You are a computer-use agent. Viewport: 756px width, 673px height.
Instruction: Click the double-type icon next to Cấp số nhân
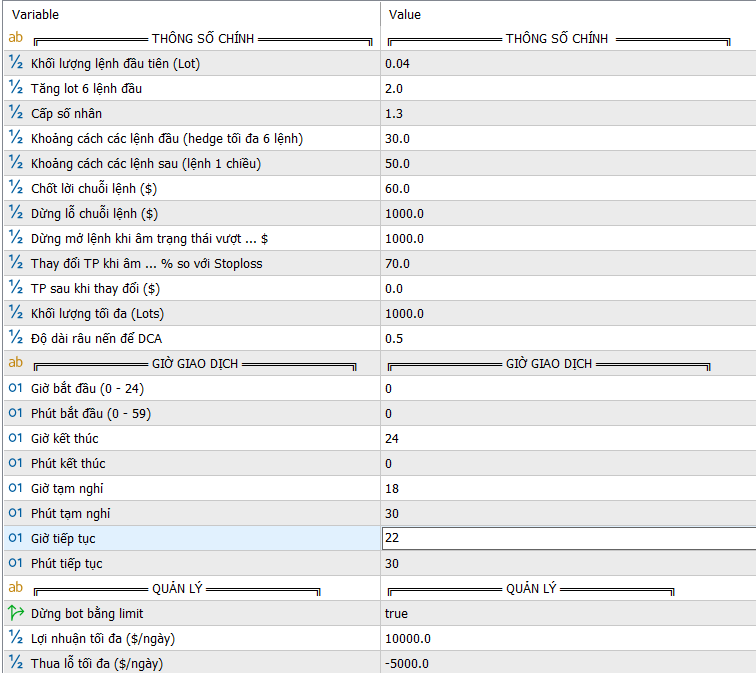click(x=15, y=113)
